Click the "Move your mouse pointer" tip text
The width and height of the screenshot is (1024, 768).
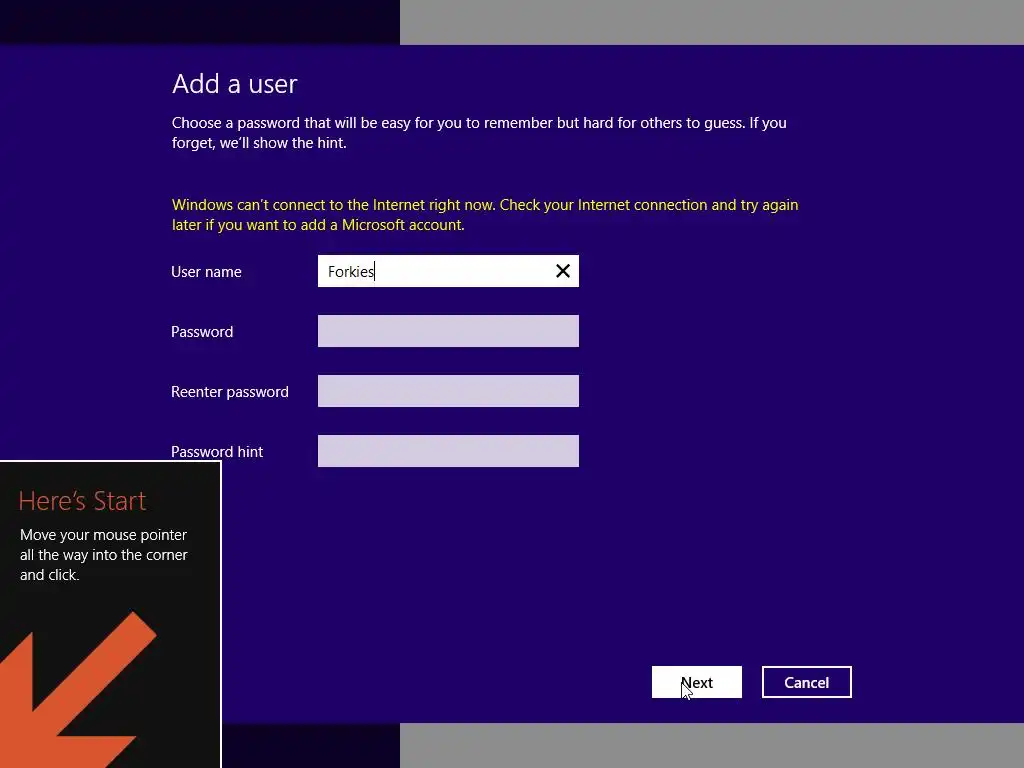(x=104, y=555)
